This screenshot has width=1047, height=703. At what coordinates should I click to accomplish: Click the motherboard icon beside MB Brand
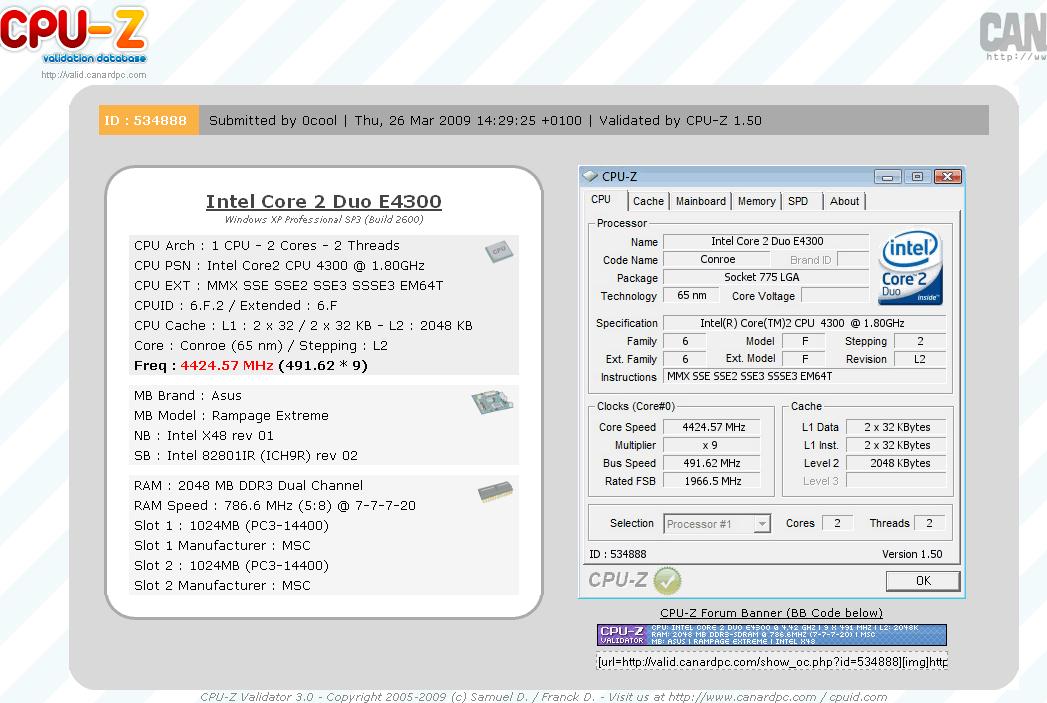click(x=491, y=402)
